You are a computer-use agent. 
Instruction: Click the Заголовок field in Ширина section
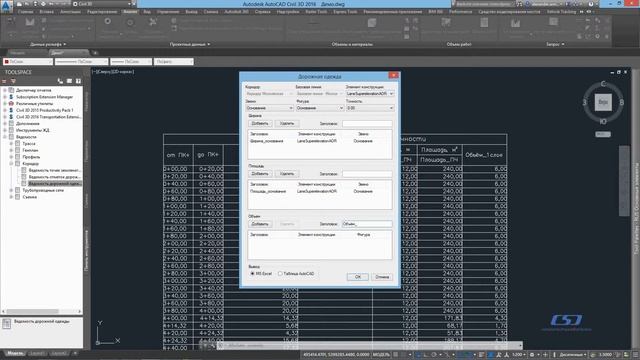tap(367, 123)
